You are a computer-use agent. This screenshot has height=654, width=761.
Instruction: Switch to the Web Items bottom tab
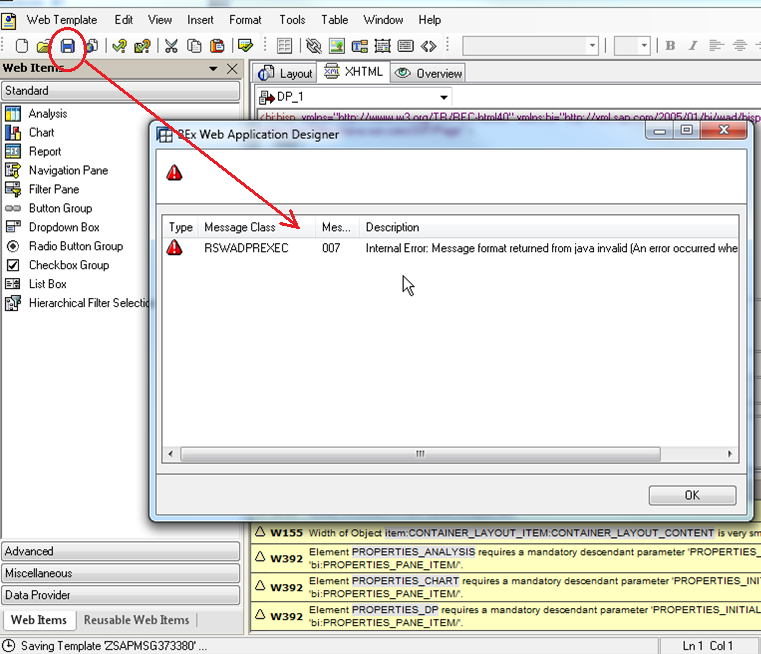point(39,620)
